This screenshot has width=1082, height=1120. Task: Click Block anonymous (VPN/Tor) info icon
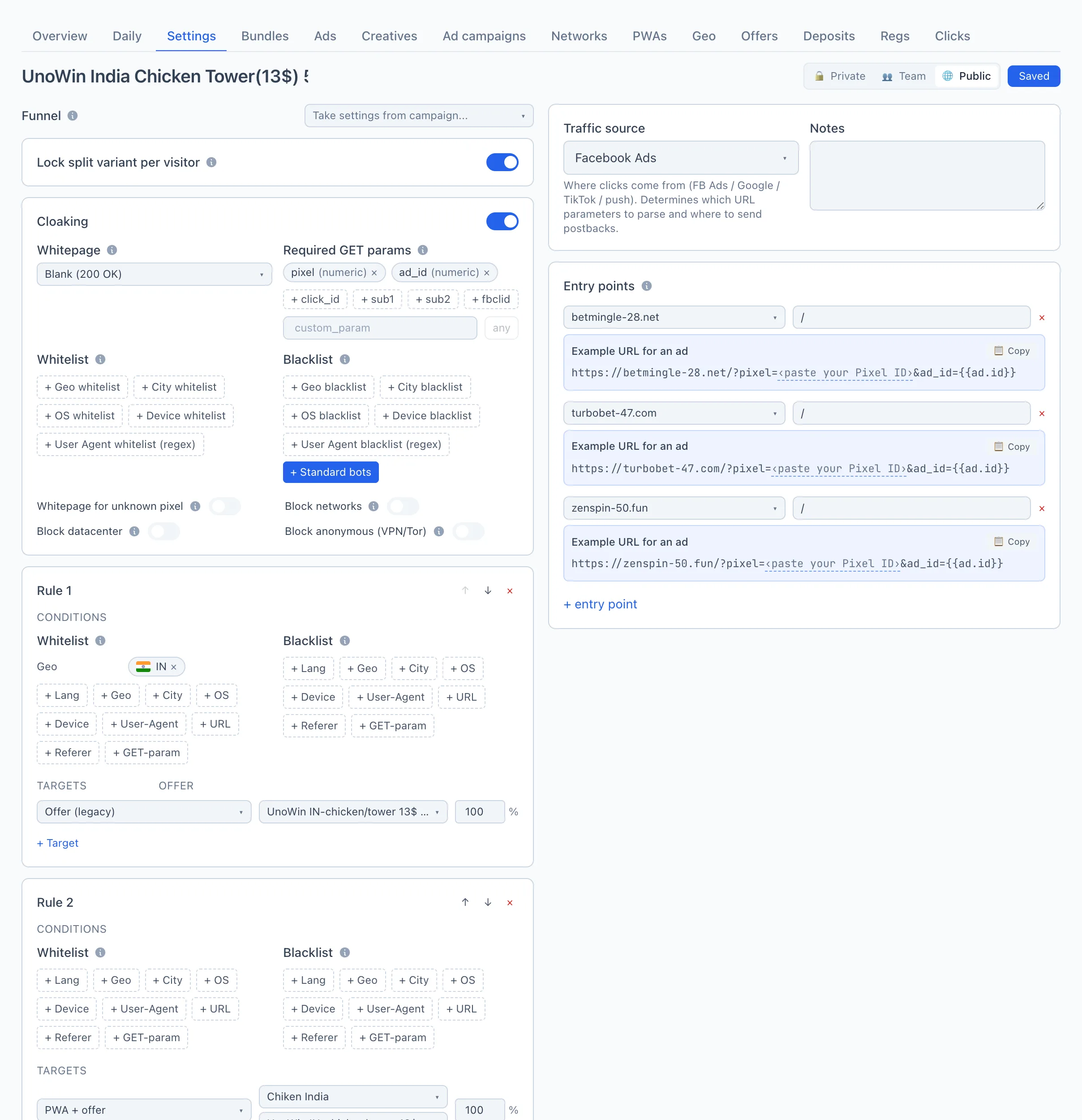439,531
